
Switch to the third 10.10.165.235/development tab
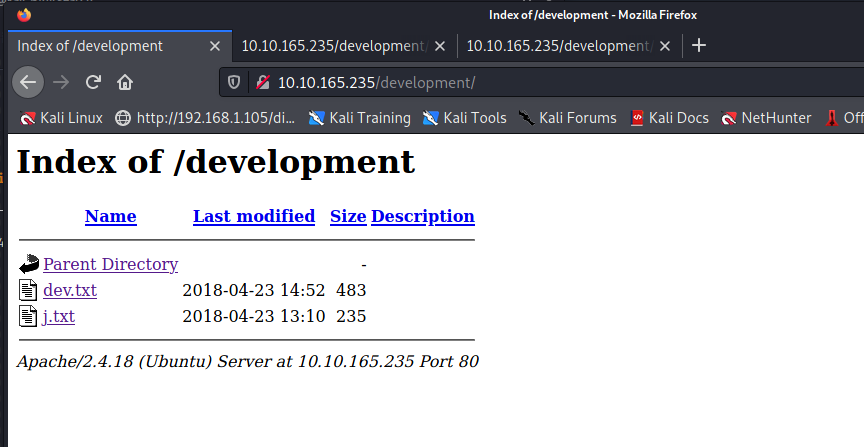point(558,46)
